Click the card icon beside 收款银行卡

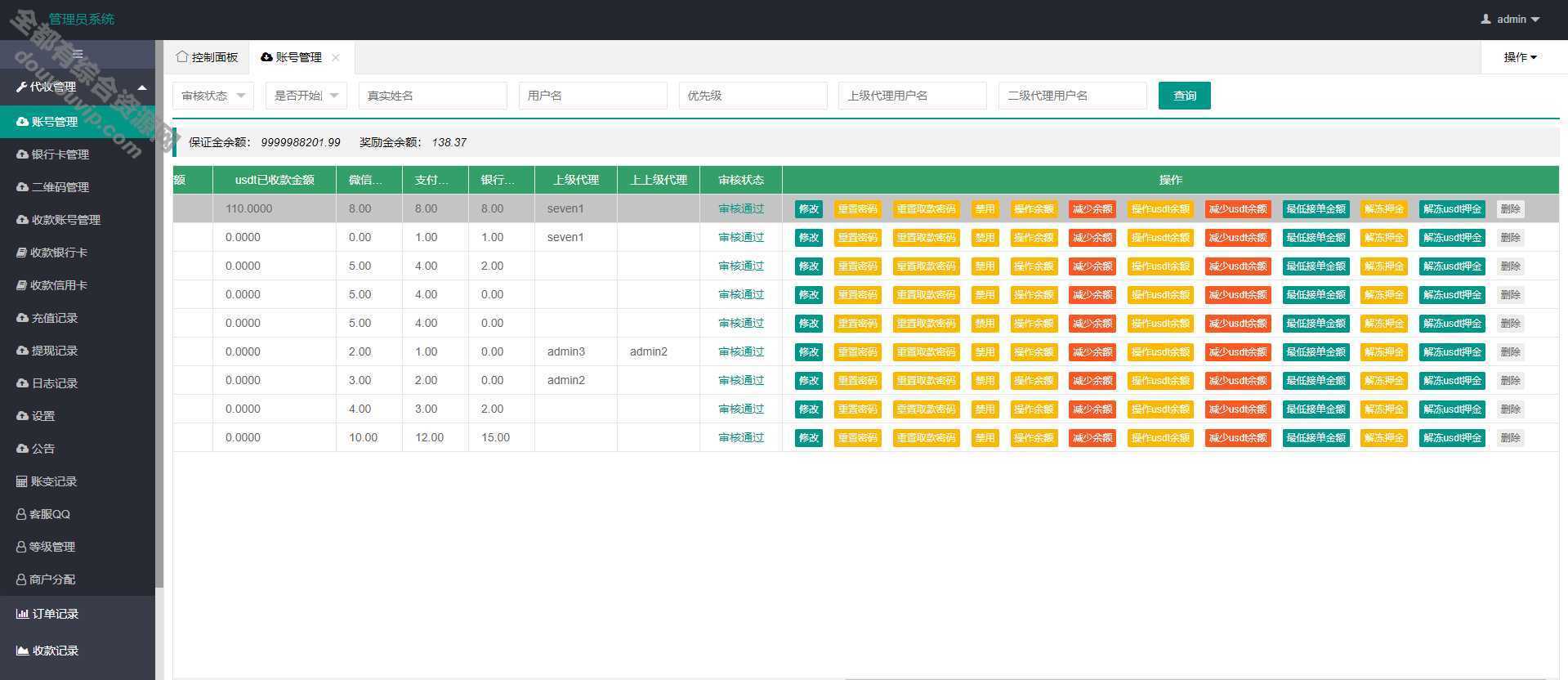click(x=22, y=253)
